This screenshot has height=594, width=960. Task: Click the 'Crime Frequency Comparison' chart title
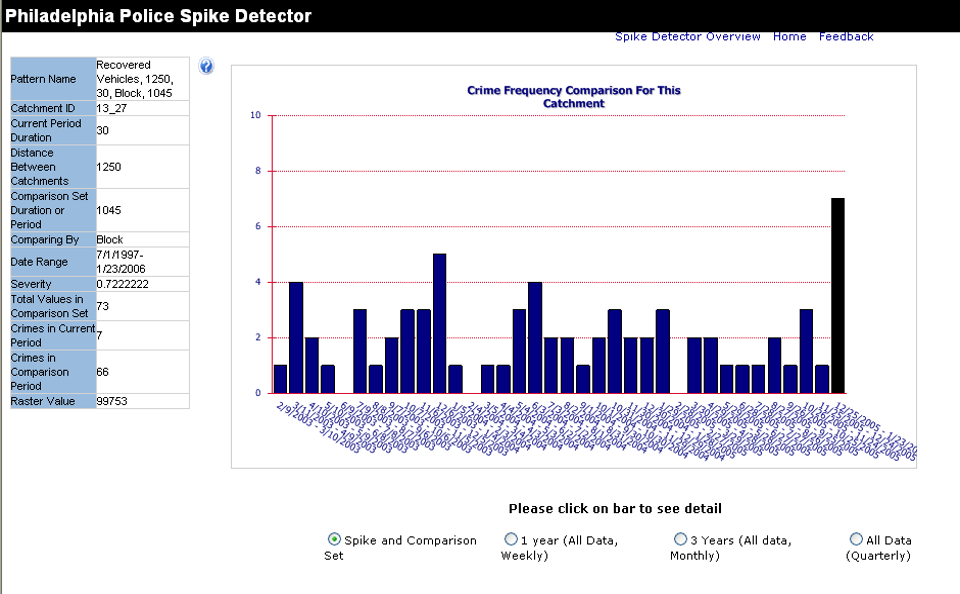573,95
